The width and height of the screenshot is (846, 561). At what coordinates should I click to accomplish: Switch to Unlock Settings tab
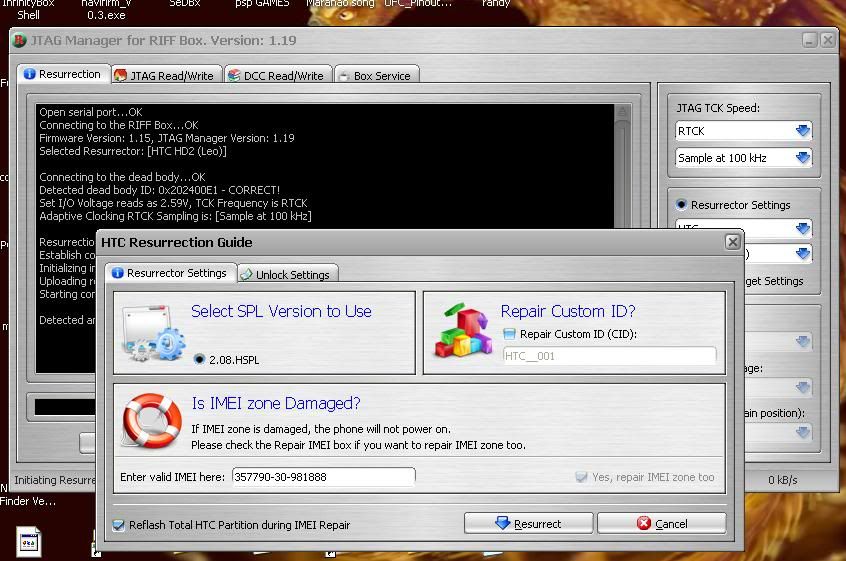pyautogui.click(x=288, y=275)
